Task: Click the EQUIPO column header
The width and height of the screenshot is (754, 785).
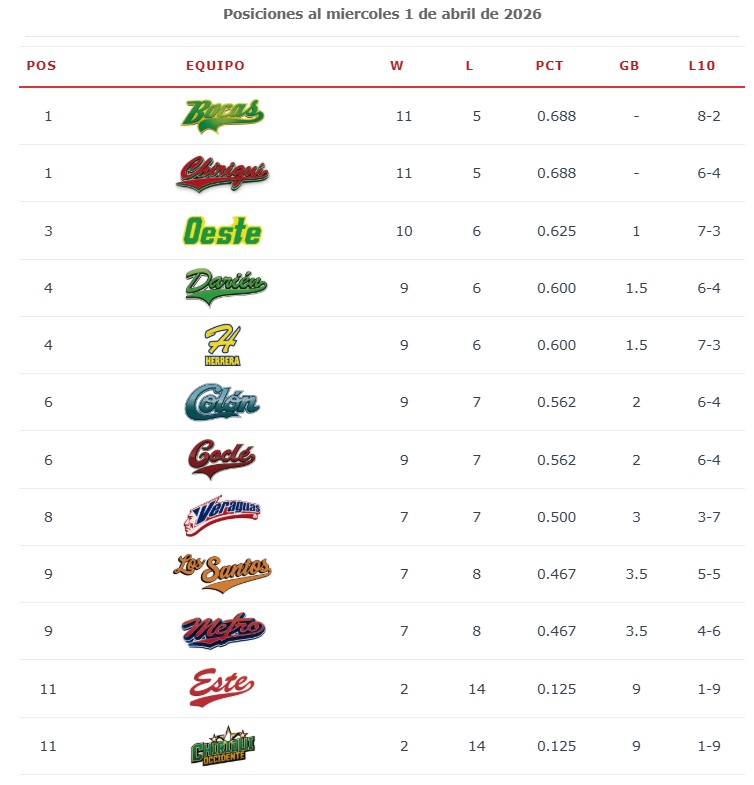Action: 215,66
